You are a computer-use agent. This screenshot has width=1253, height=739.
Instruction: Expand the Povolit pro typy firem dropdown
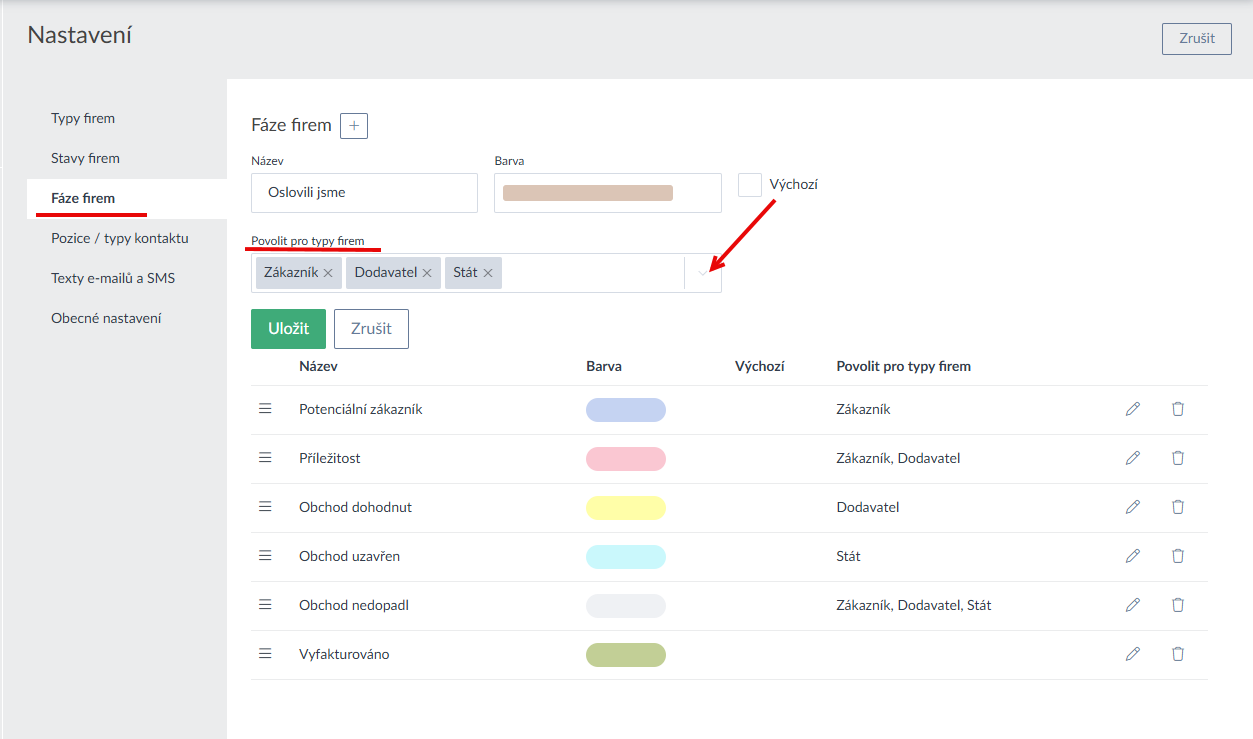pyautogui.click(x=703, y=273)
